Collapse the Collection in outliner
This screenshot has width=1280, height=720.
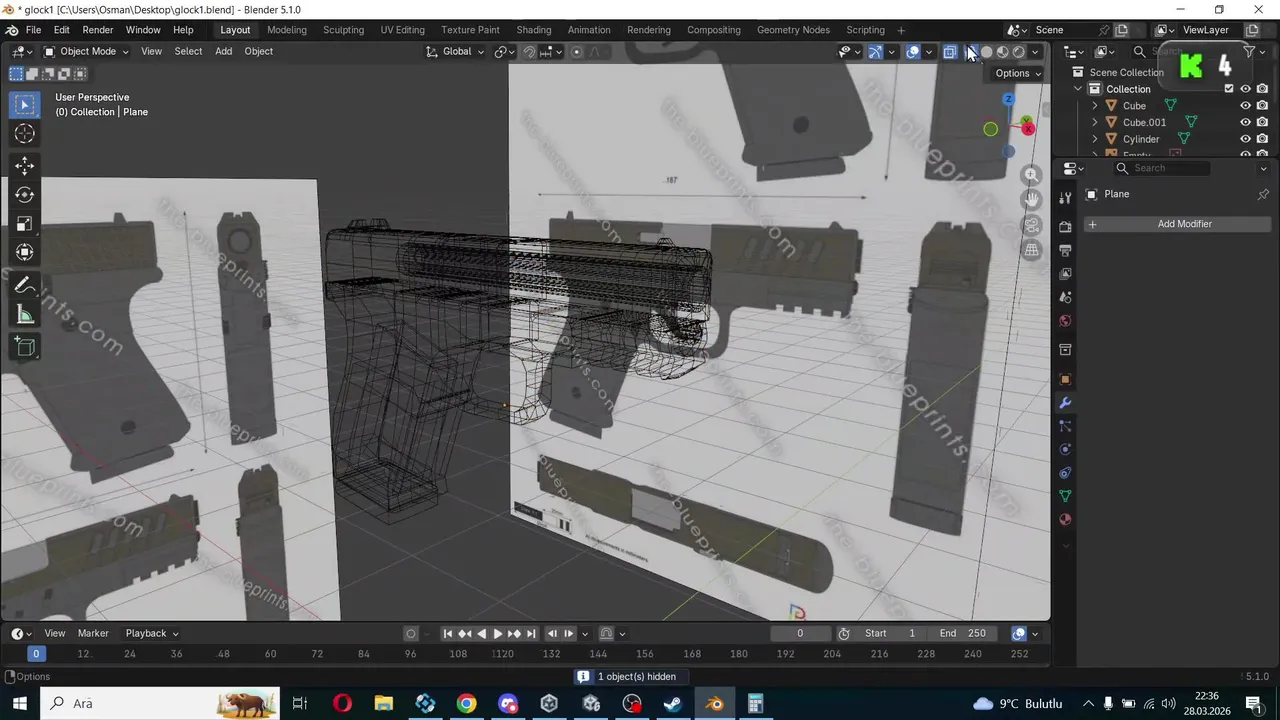point(1078,89)
